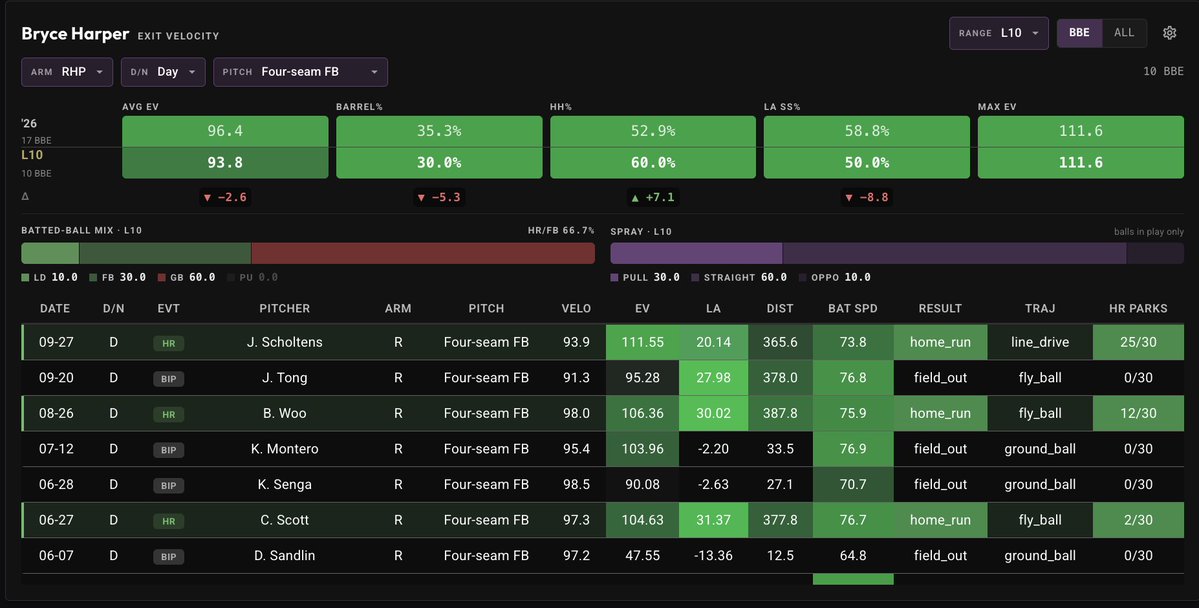Click the HH% delta +7.1 indicator
The width and height of the screenshot is (1199, 608).
(x=653, y=197)
